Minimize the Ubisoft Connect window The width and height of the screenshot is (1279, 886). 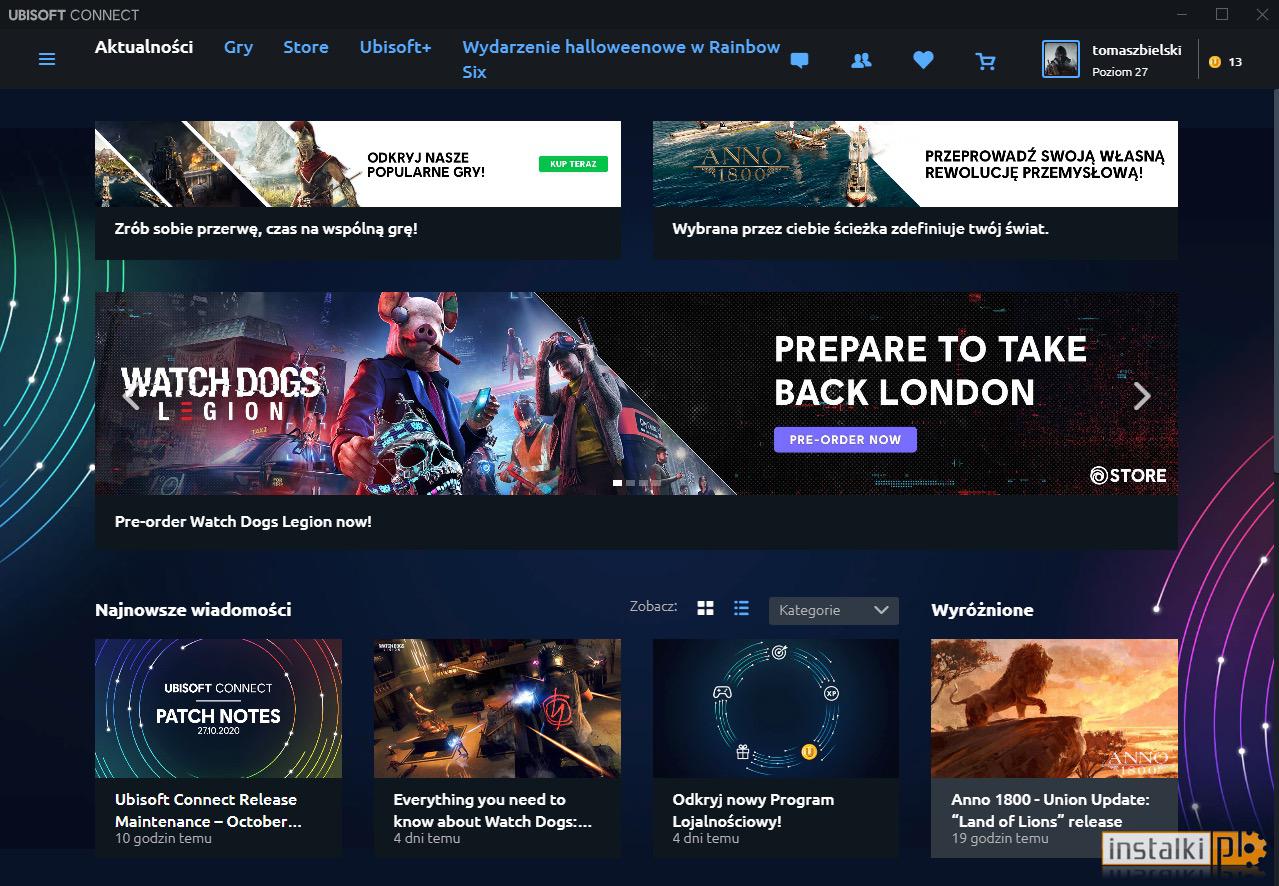coord(1183,14)
